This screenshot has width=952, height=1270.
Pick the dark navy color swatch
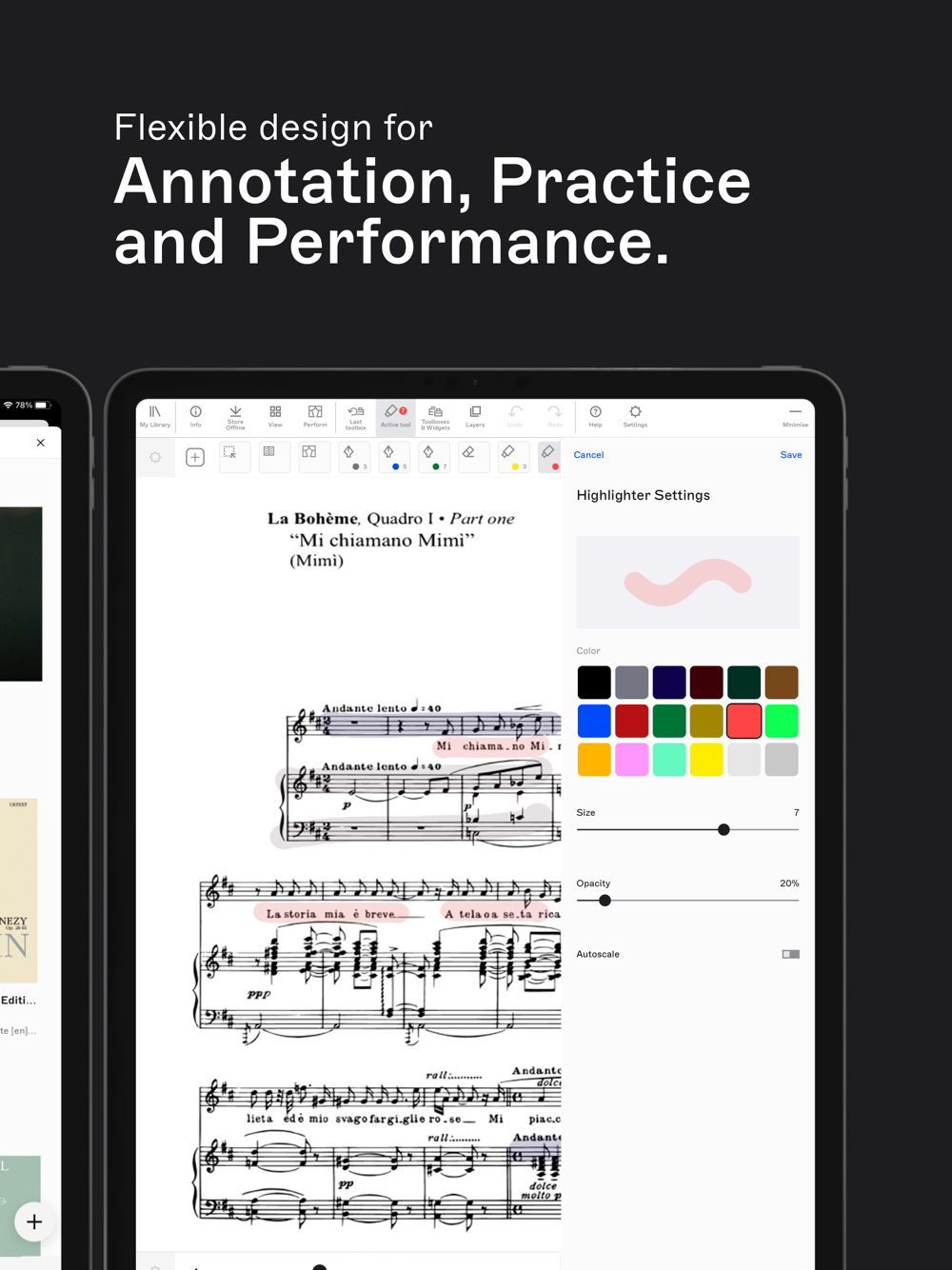pos(669,683)
